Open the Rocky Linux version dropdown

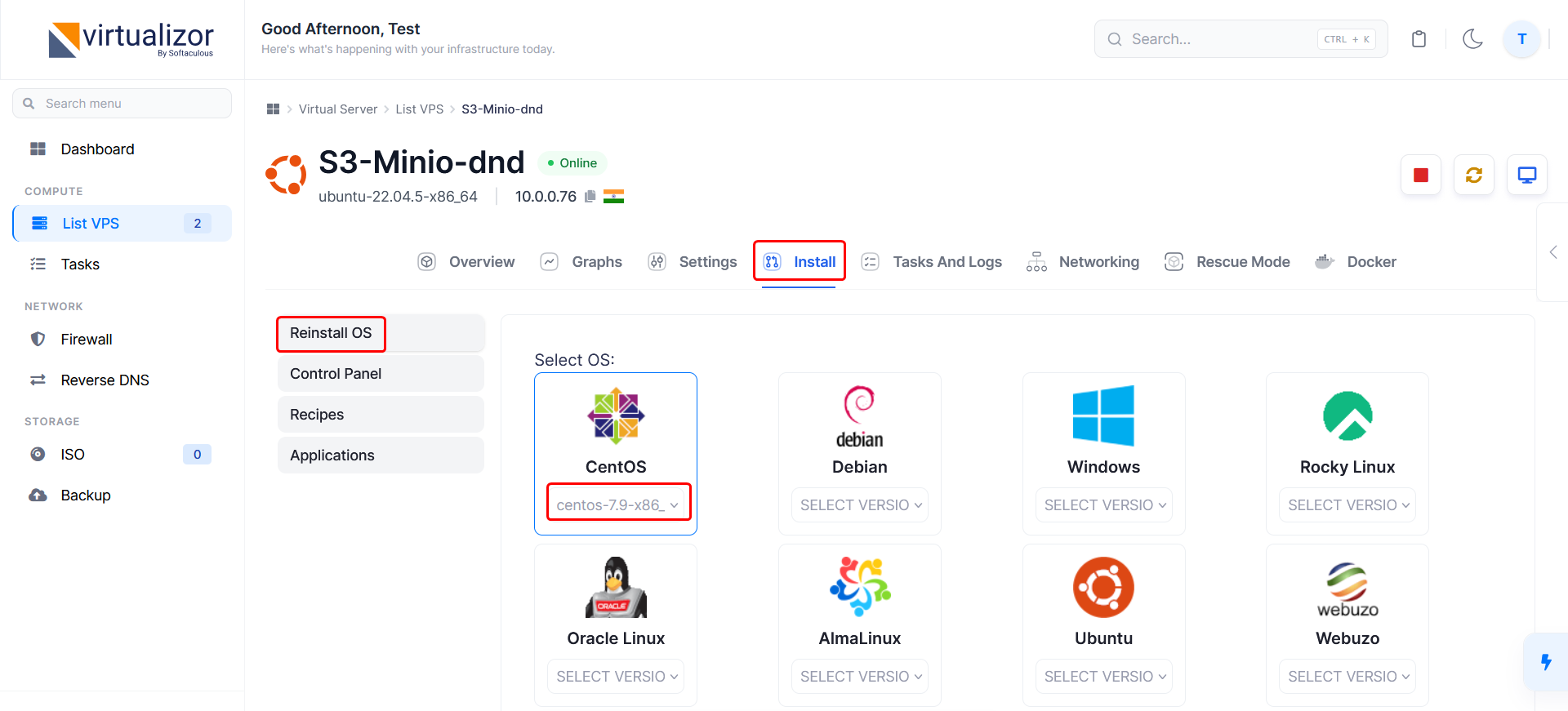pyautogui.click(x=1347, y=505)
